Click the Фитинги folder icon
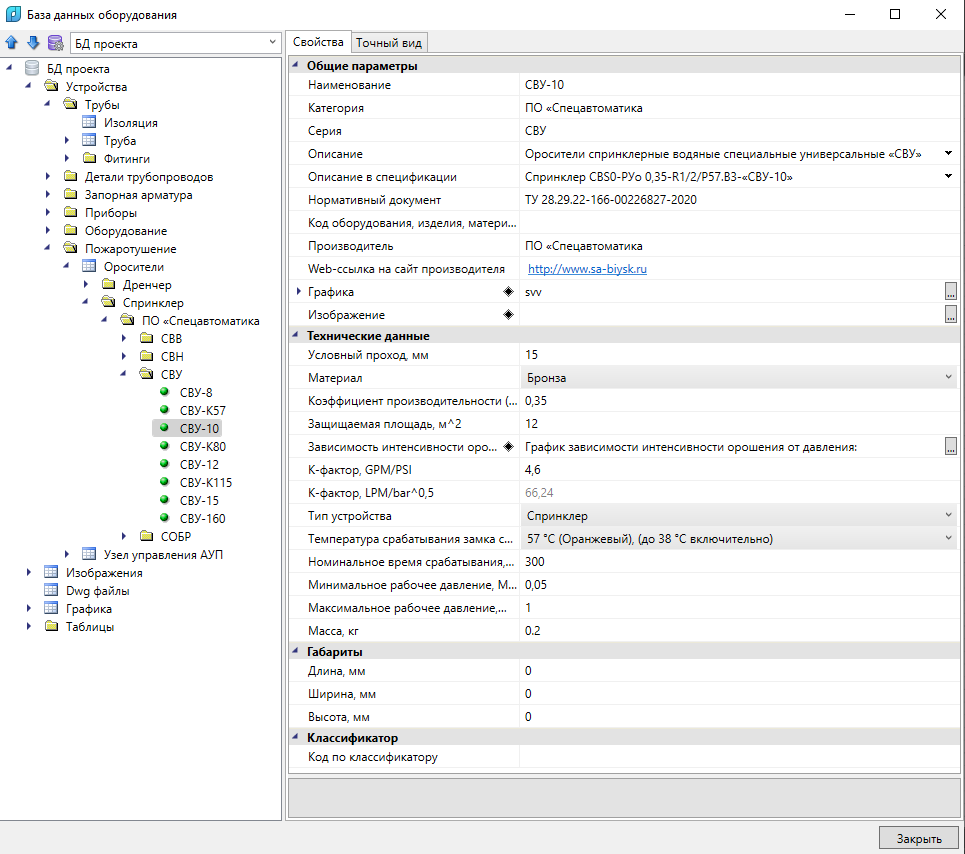The height and width of the screenshot is (854, 965). click(x=89, y=158)
